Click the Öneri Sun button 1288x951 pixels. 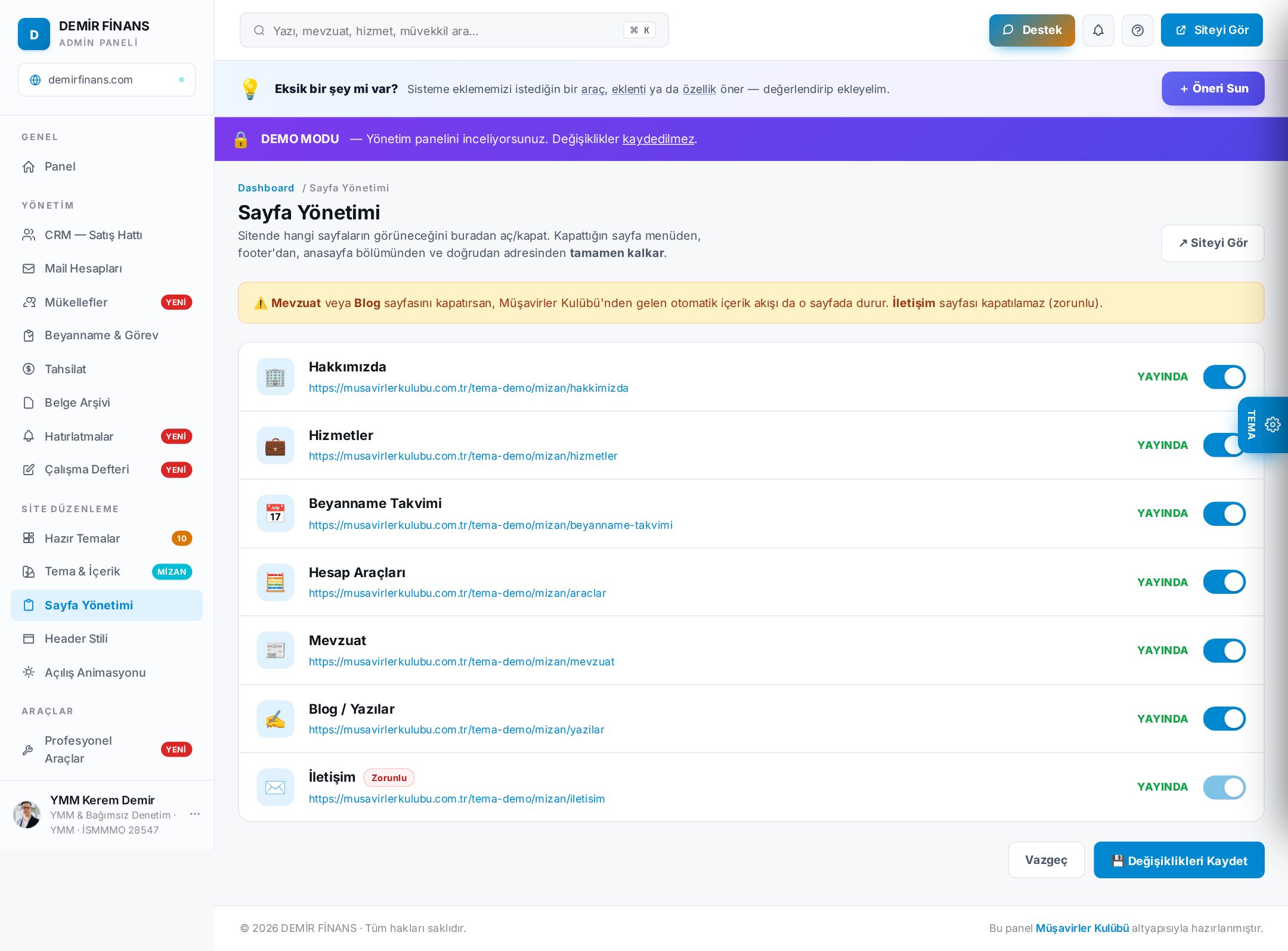pyautogui.click(x=1213, y=88)
